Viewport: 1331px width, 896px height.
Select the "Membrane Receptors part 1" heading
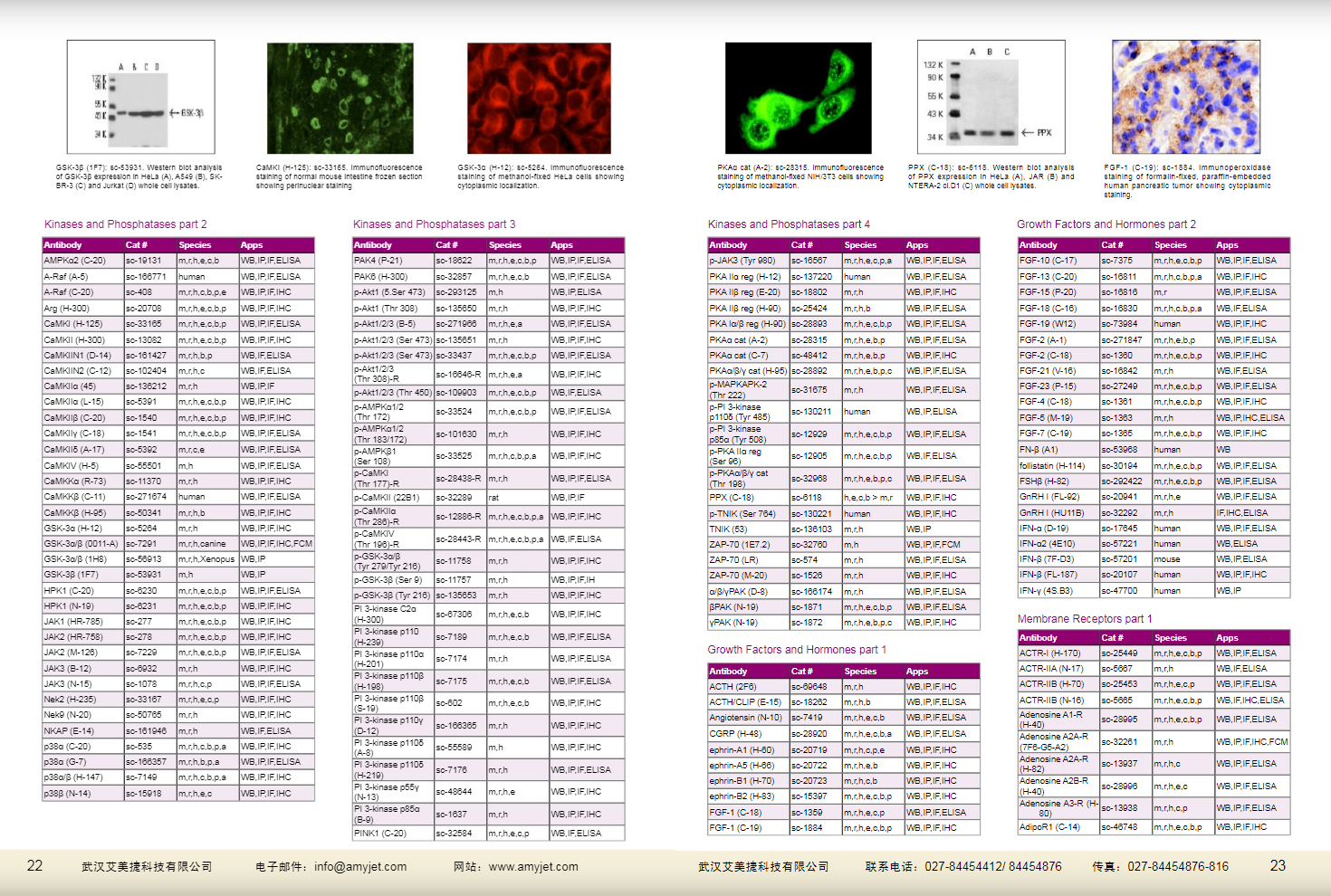pyautogui.click(x=1085, y=619)
